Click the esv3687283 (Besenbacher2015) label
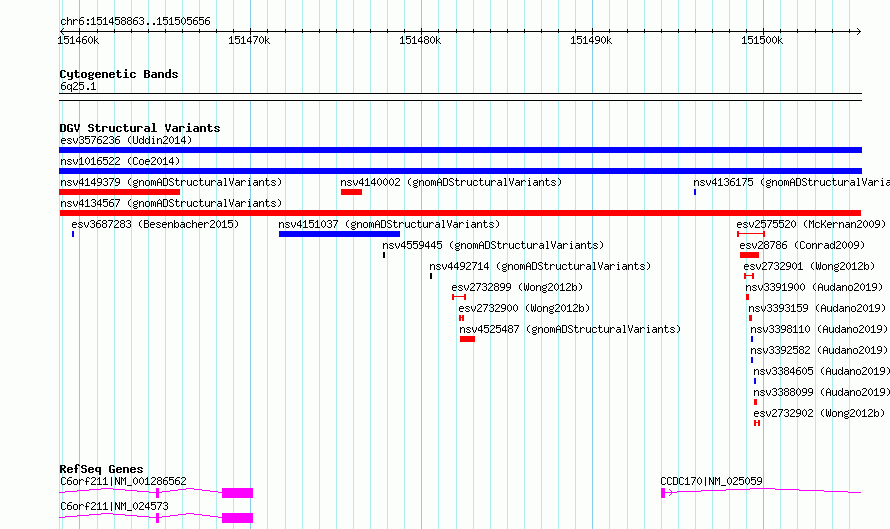890x529 pixels. [155, 224]
